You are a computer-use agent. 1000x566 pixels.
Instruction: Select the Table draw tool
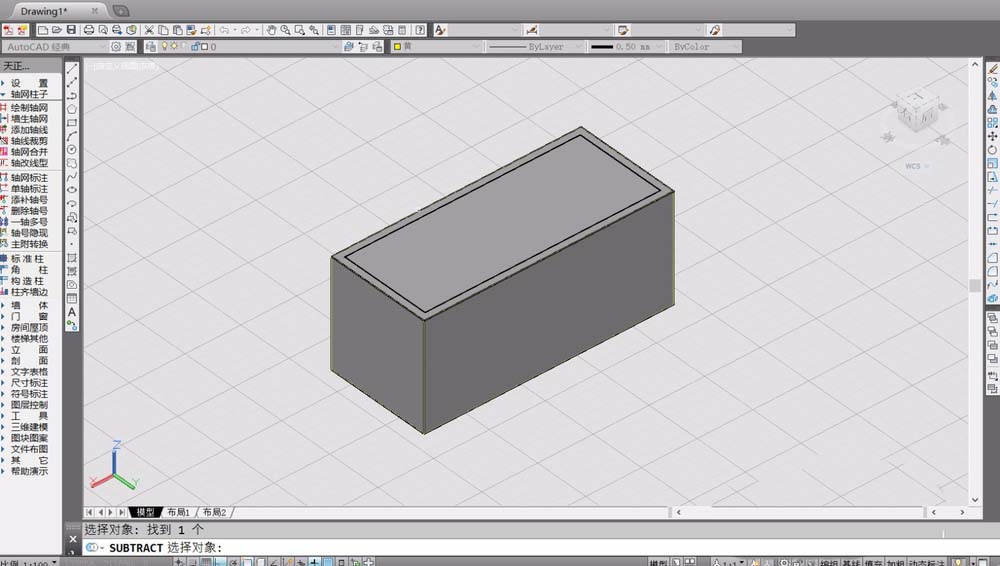72,298
